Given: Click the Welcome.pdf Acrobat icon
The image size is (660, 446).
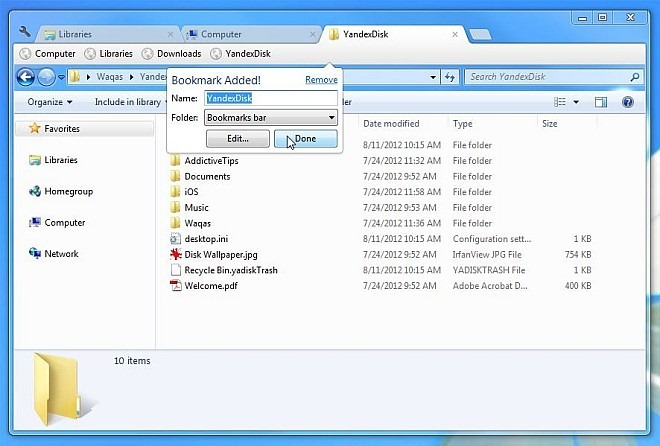Looking at the screenshot, I should point(176,286).
